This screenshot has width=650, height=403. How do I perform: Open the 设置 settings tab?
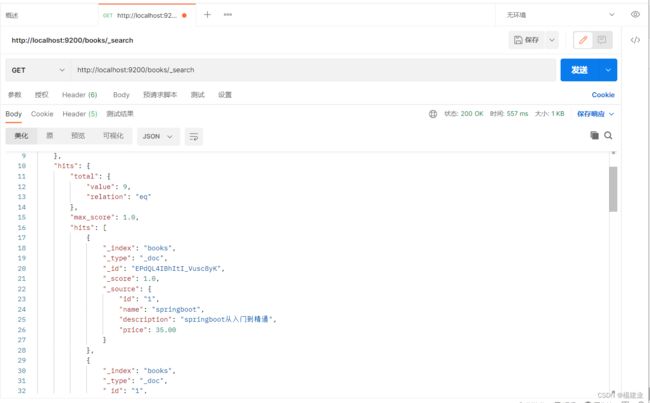[225, 95]
